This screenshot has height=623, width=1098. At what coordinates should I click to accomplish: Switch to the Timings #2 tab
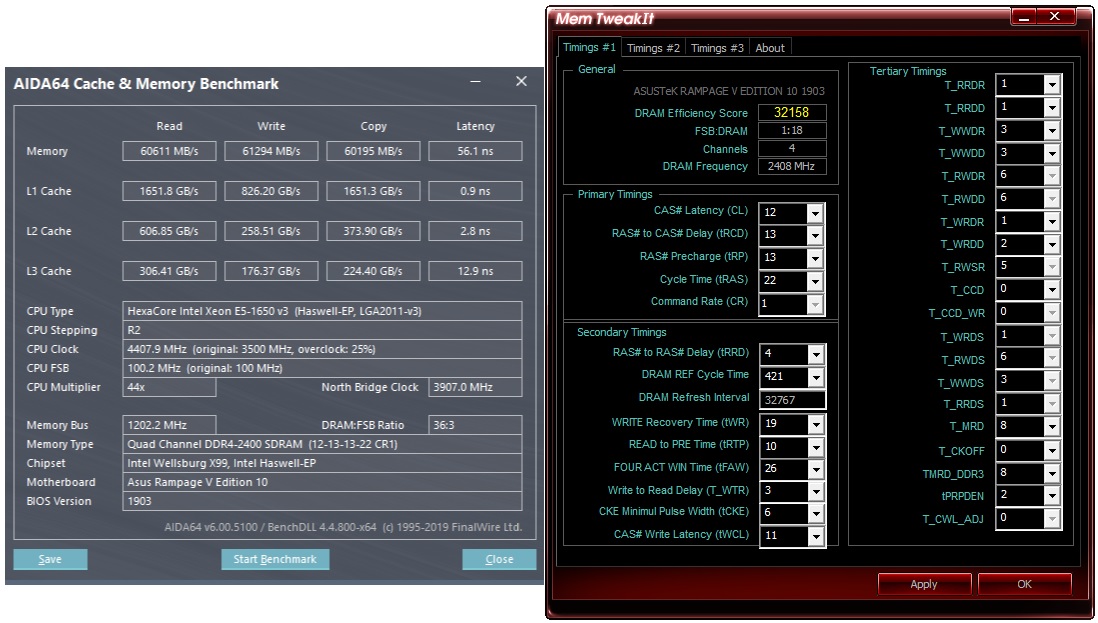tap(653, 48)
